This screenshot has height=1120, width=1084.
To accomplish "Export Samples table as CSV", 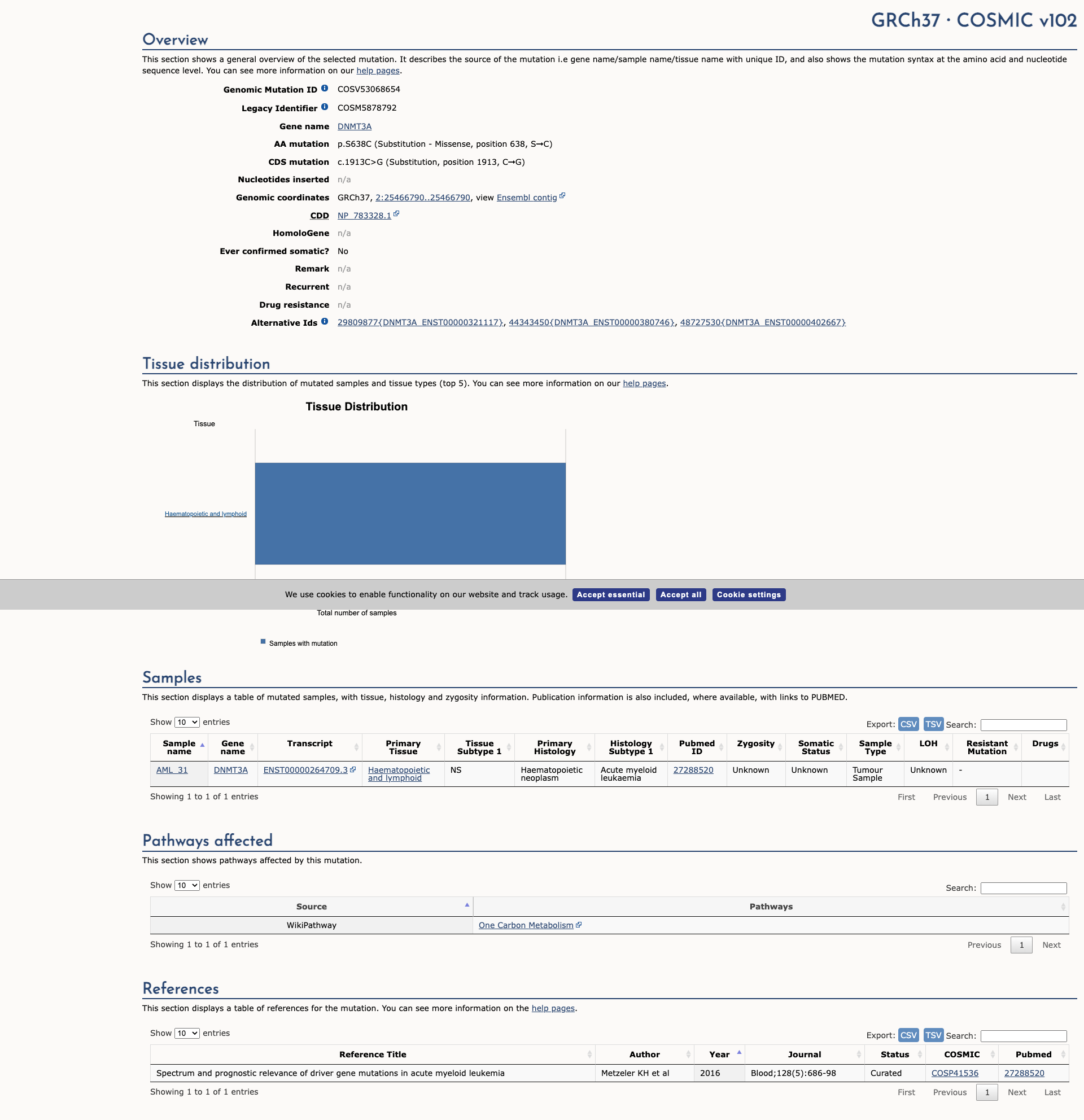I will click(908, 724).
